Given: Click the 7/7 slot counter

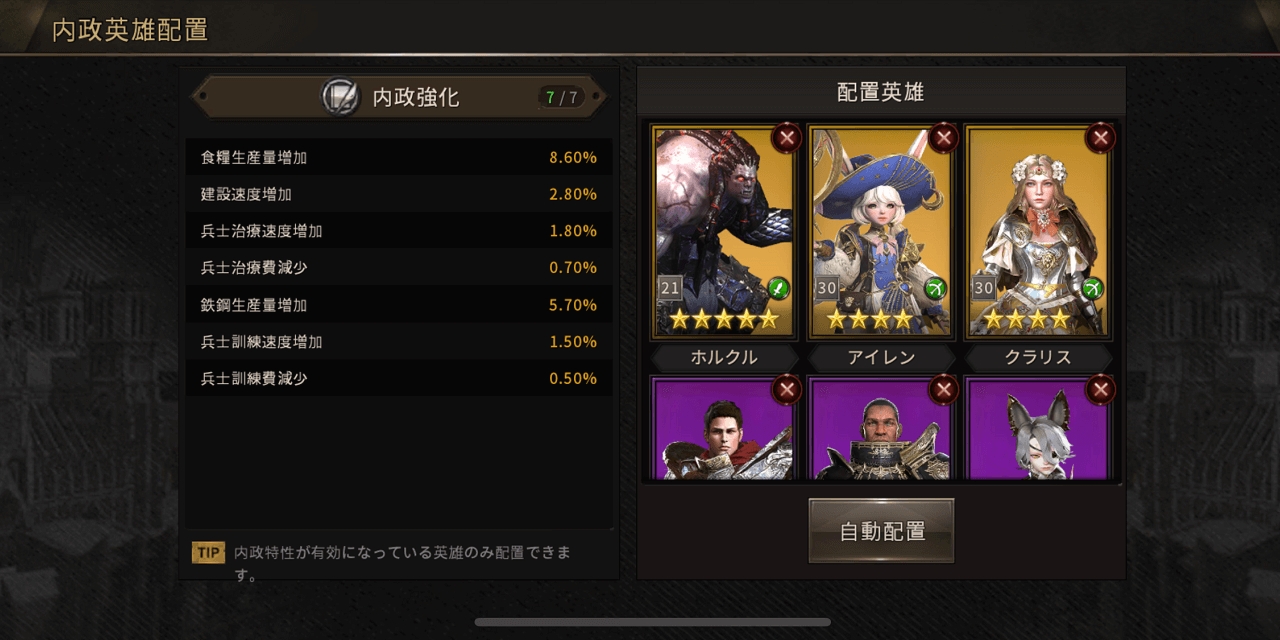Looking at the screenshot, I should coord(561,97).
